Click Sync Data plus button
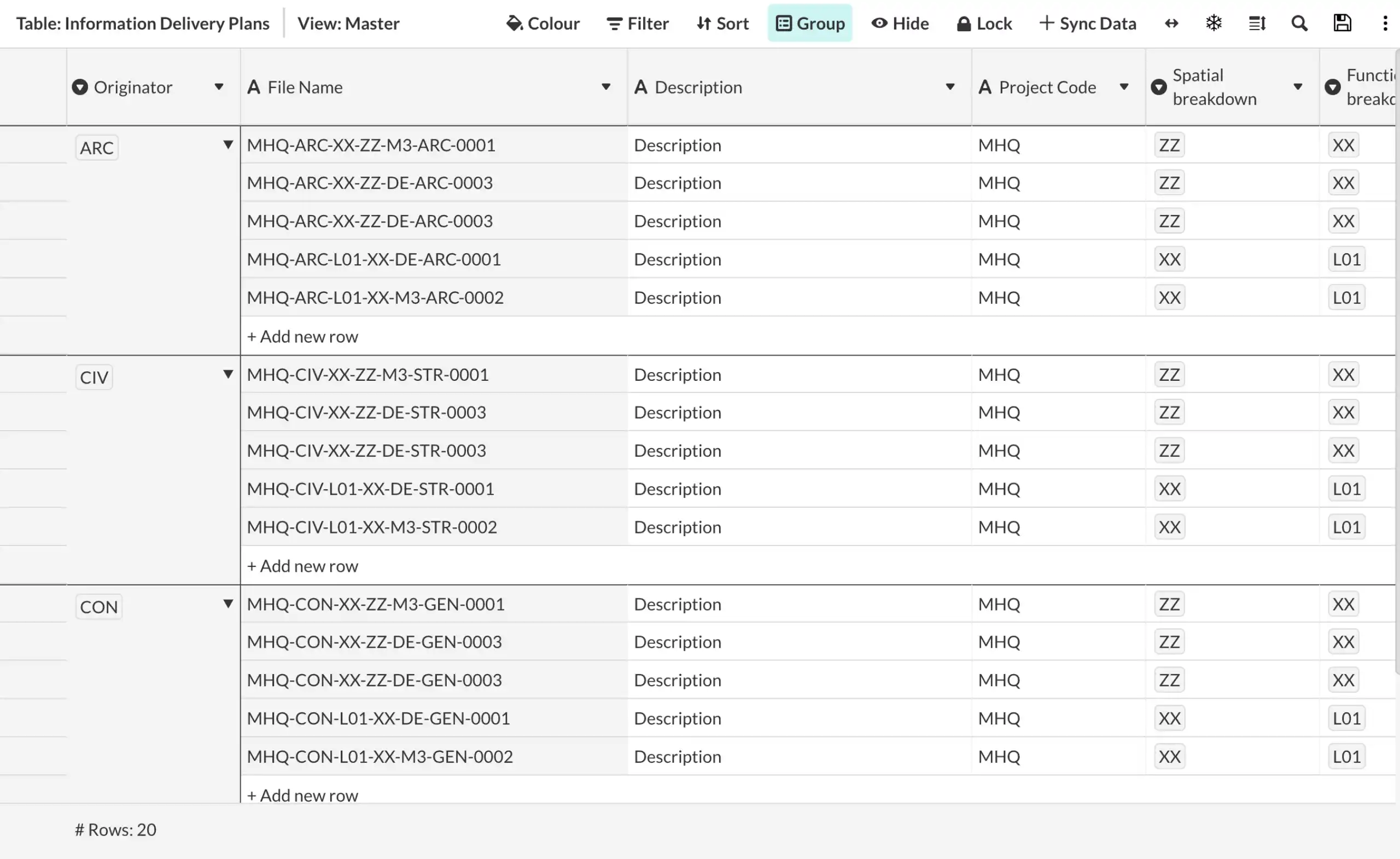 (1088, 24)
